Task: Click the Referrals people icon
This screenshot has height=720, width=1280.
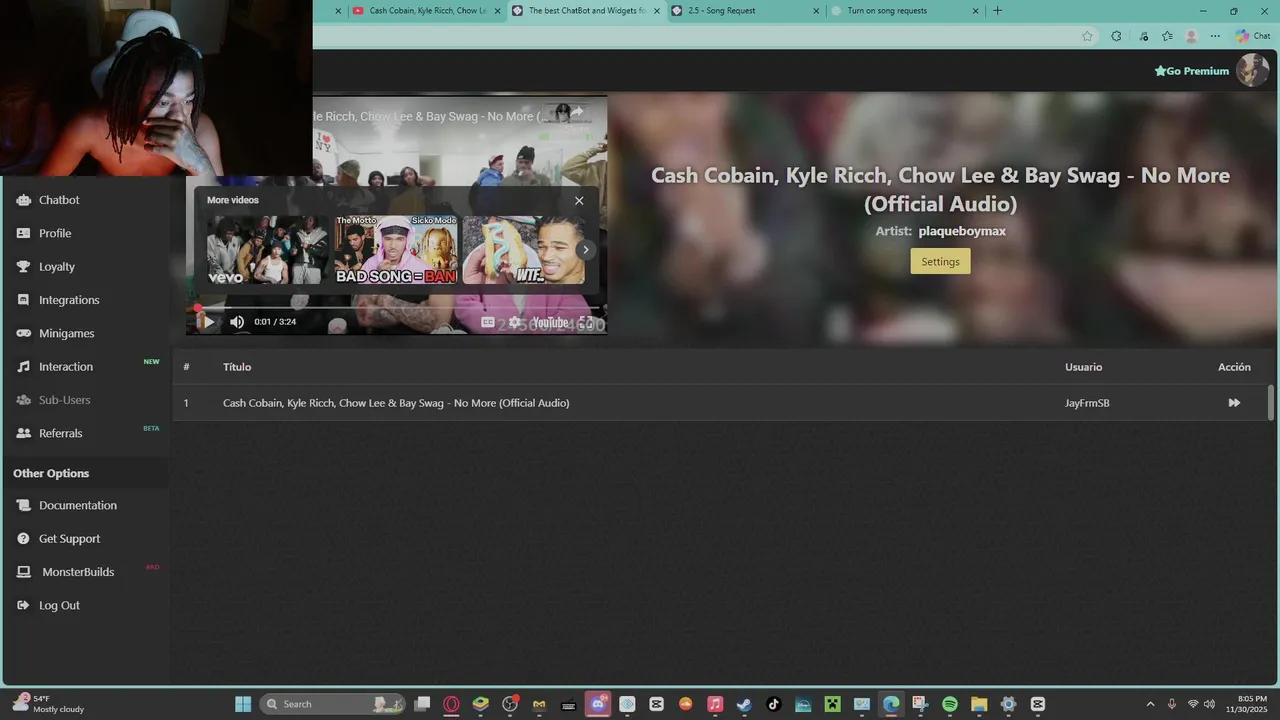Action: [23, 433]
